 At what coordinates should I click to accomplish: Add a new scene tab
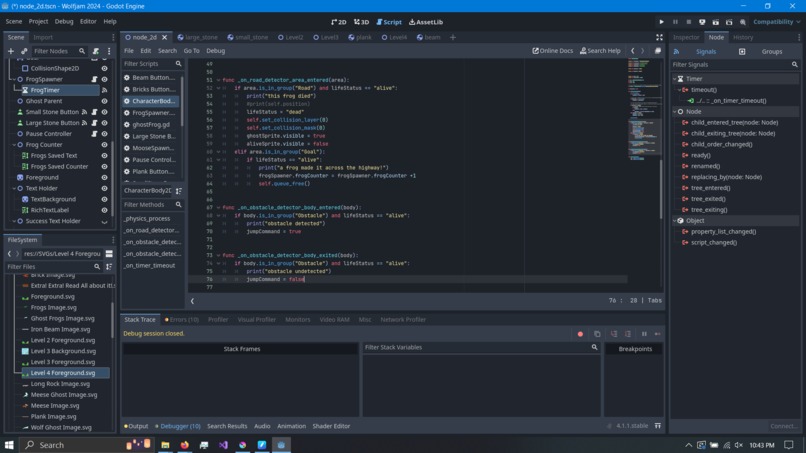click(x=453, y=37)
